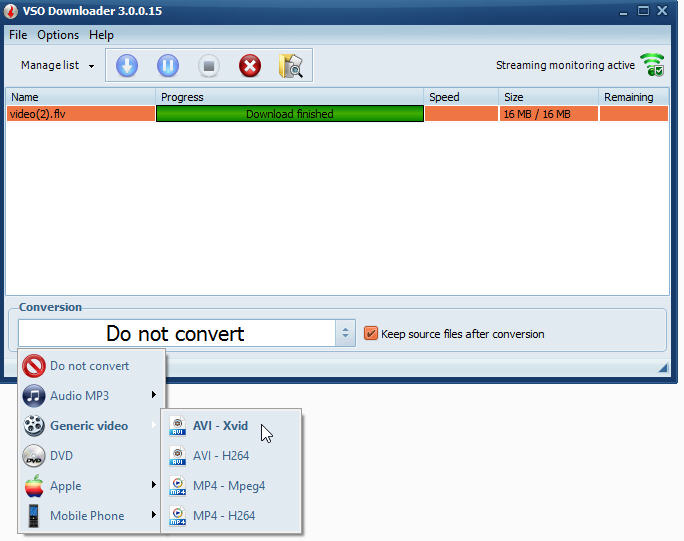Click the music note Audio MP3 icon

point(34,396)
